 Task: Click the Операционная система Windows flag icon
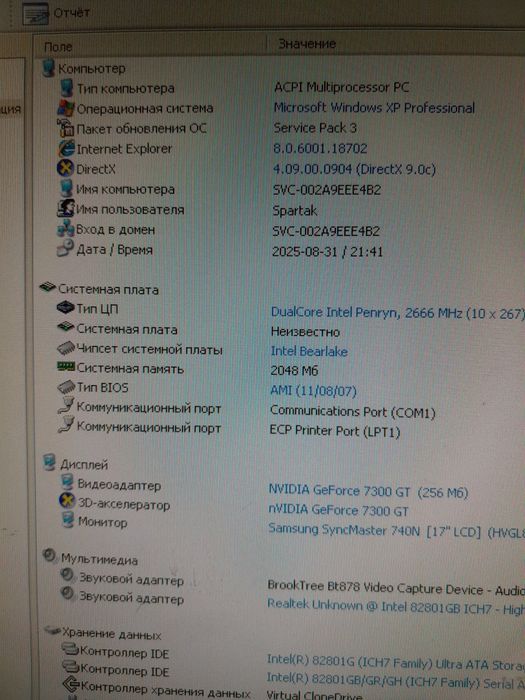[x=66, y=108]
